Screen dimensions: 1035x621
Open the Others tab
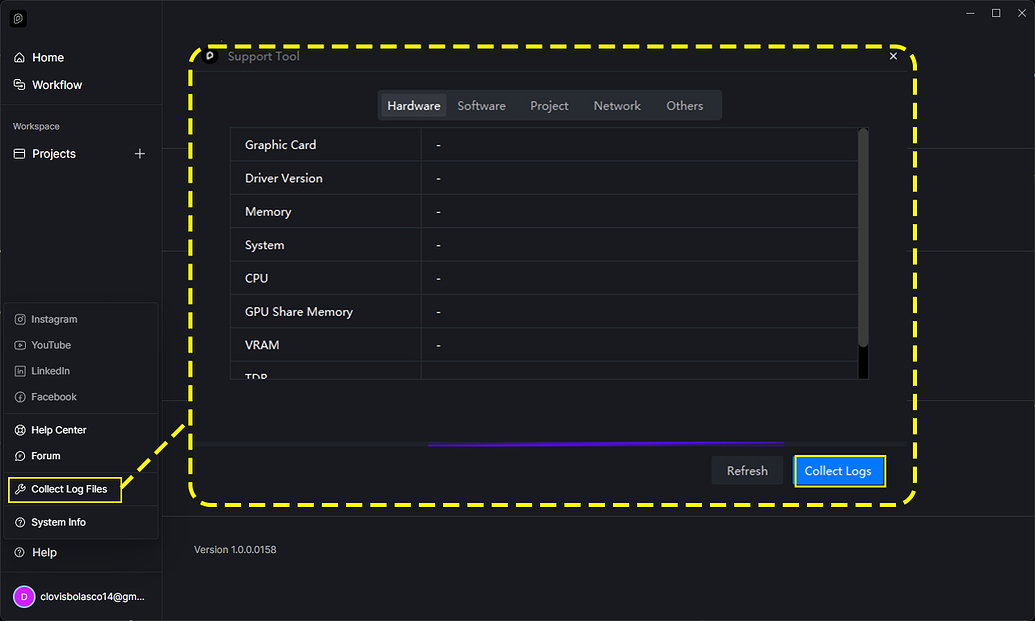tap(684, 105)
